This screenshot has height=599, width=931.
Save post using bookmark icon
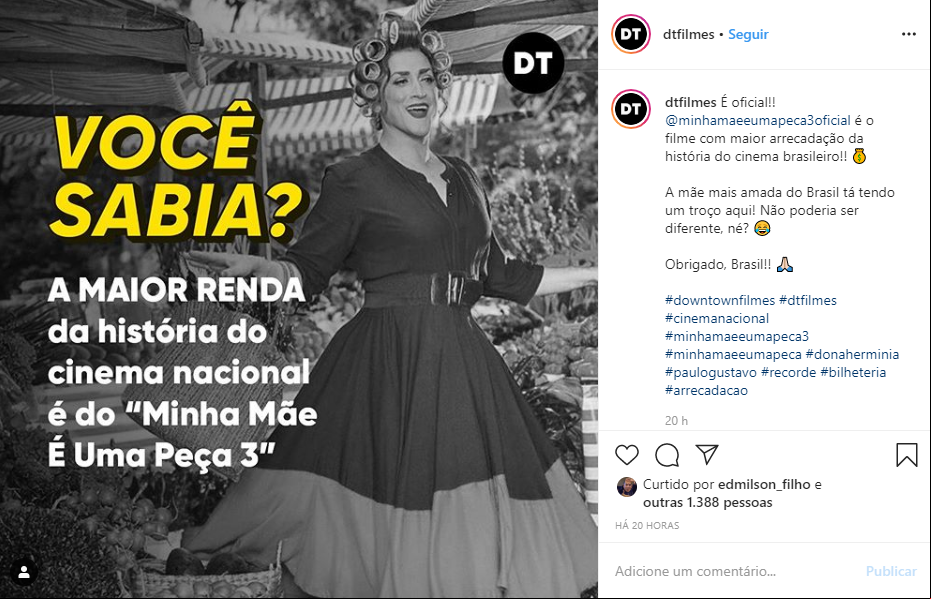pyautogui.click(x=907, y=455)
